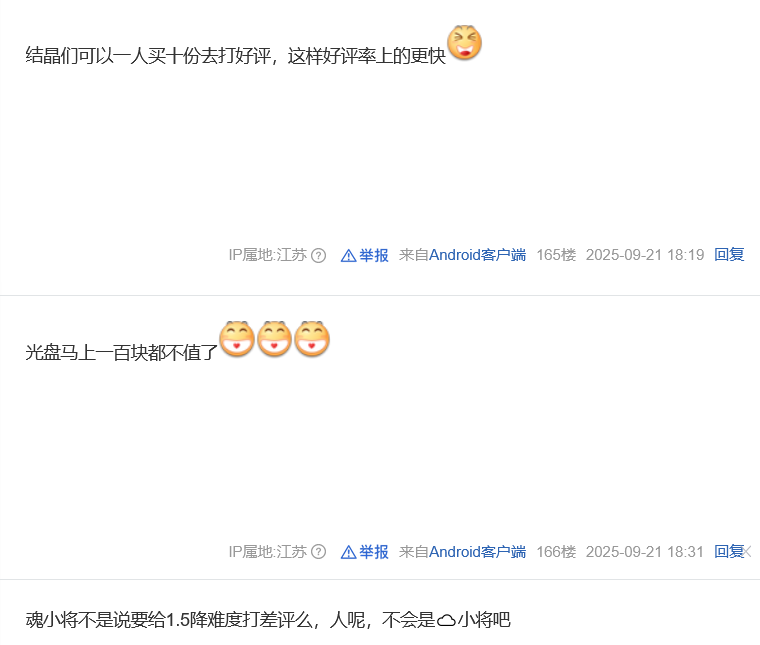Click the first smiling emoji after 光盘 comment
The height and width of the screenshot is (645, 760).
(237, 339)
